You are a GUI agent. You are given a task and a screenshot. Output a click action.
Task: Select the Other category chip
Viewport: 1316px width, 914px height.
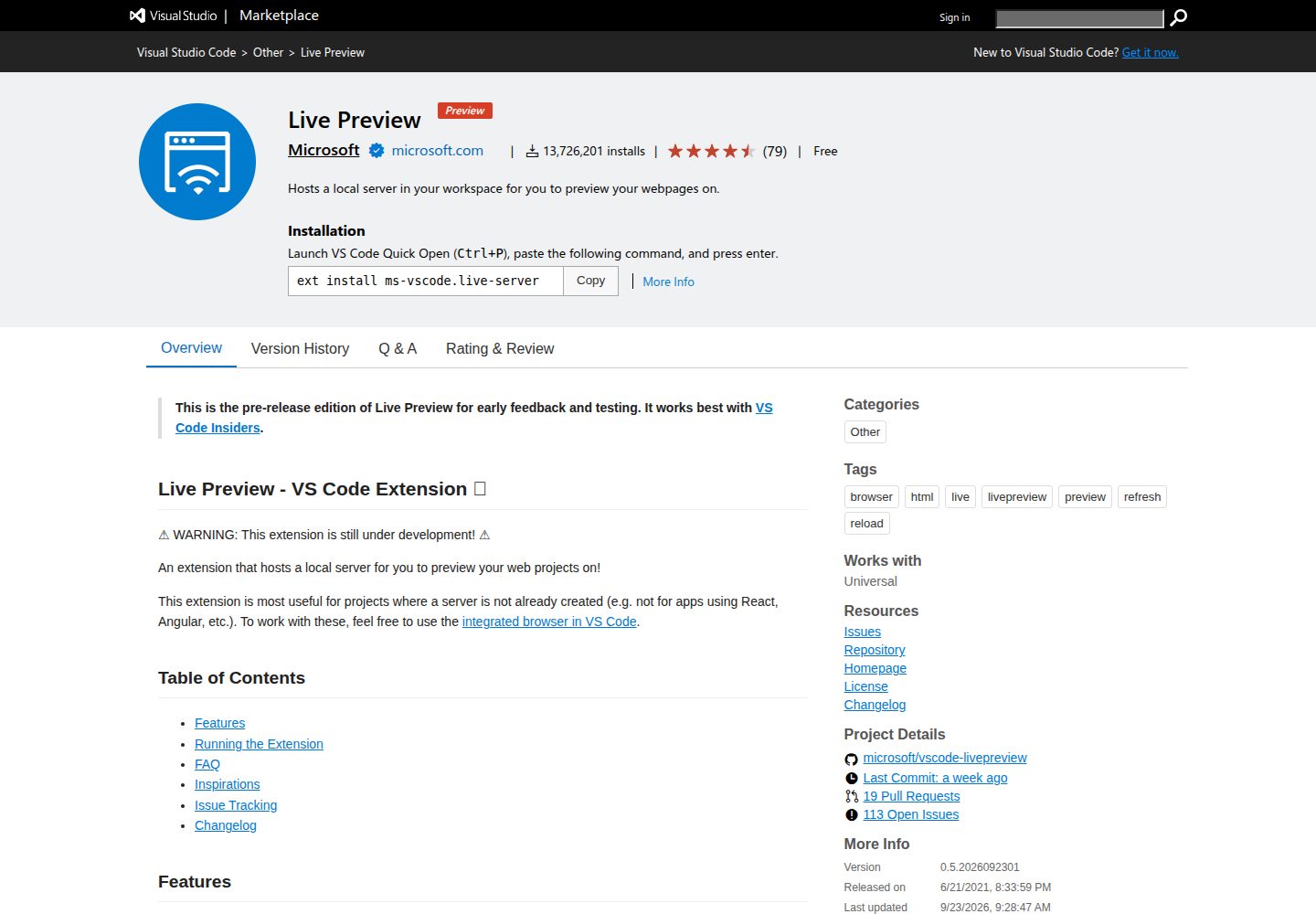(865, 432)
